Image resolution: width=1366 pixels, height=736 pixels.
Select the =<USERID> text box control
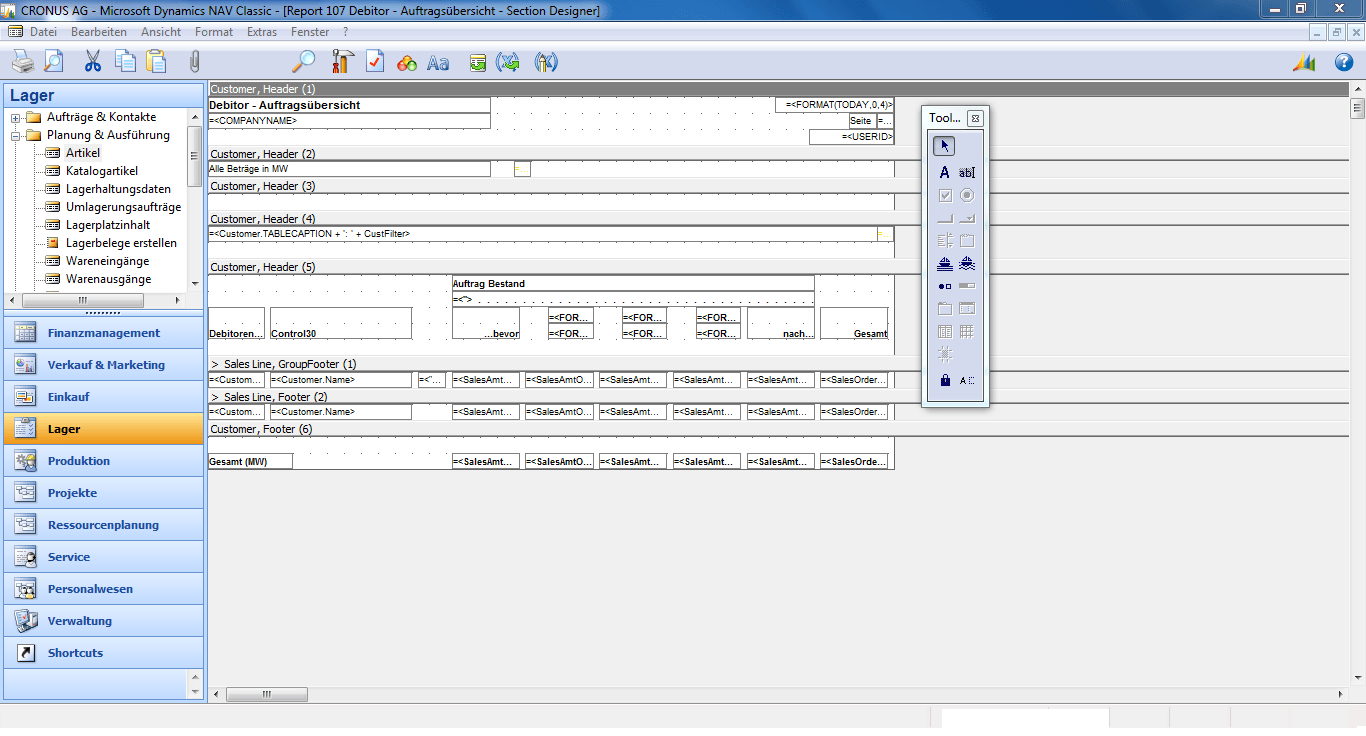click(852, 137)
